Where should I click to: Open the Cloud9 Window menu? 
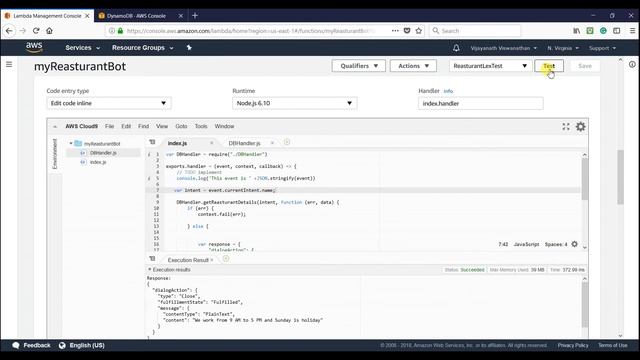pos(224,127)
